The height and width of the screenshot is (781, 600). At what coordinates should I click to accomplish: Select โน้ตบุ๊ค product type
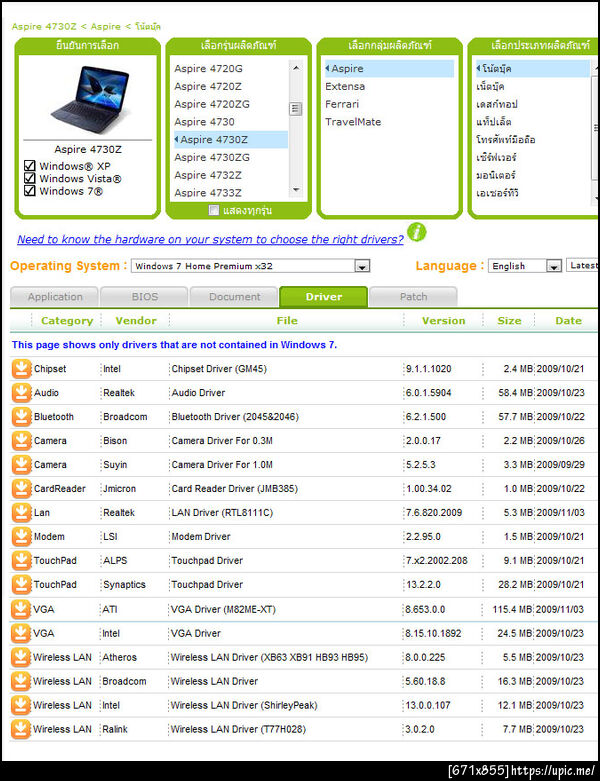(x=532, y=69)
